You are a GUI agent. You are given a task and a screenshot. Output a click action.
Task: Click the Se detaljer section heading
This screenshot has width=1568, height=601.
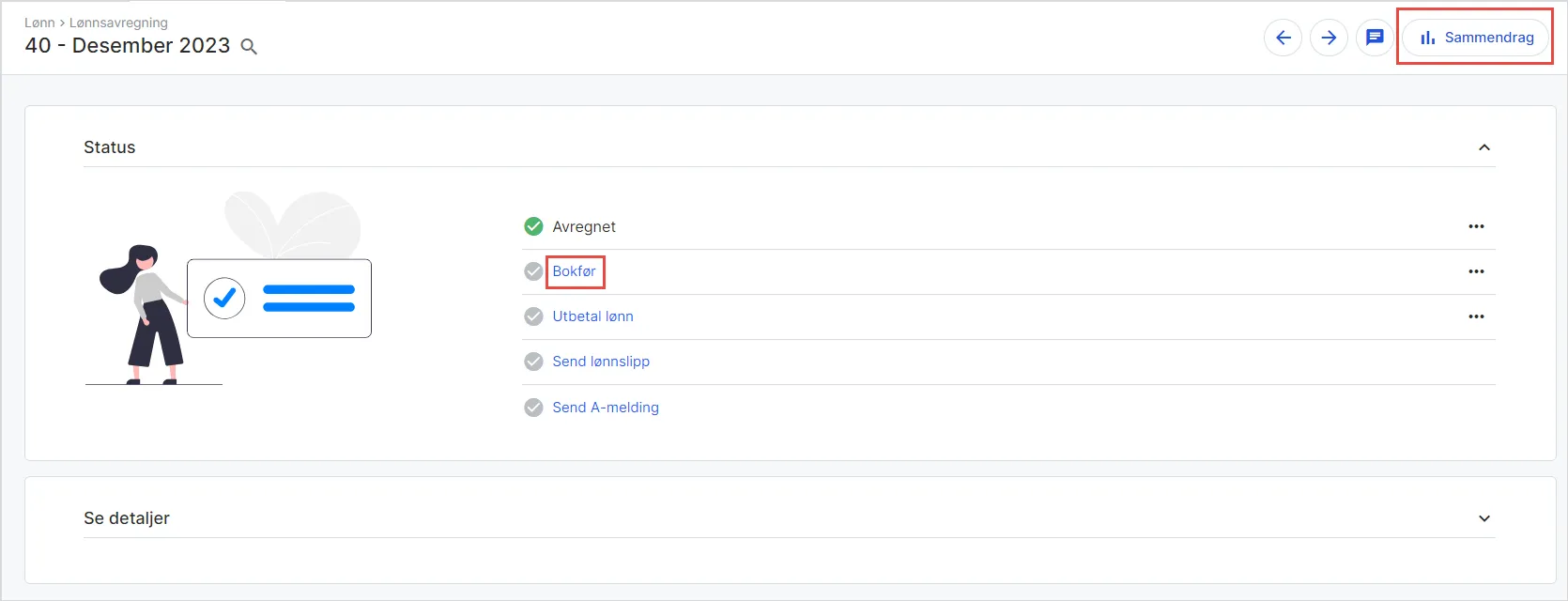click(x=127, y=518)
